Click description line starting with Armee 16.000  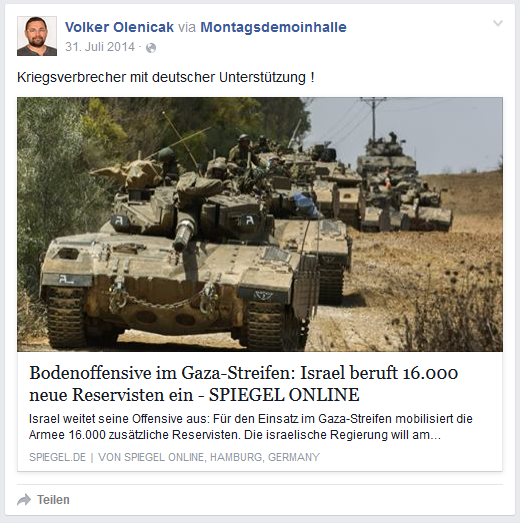tap(235, 435)
